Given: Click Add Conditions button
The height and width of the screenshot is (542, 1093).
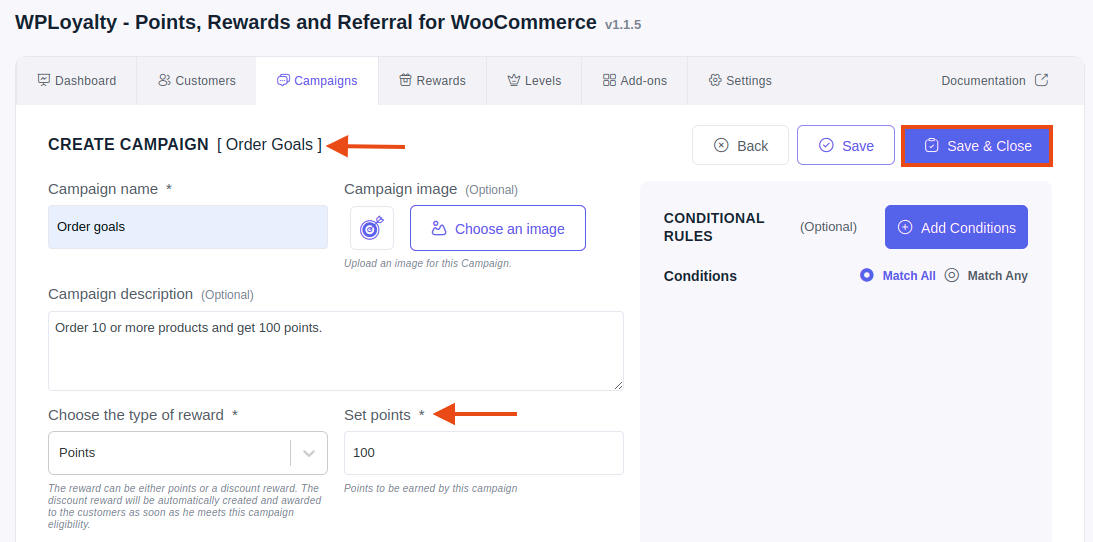Looking at the screenshot, I should pyautogui.click(x=956, y=227).
